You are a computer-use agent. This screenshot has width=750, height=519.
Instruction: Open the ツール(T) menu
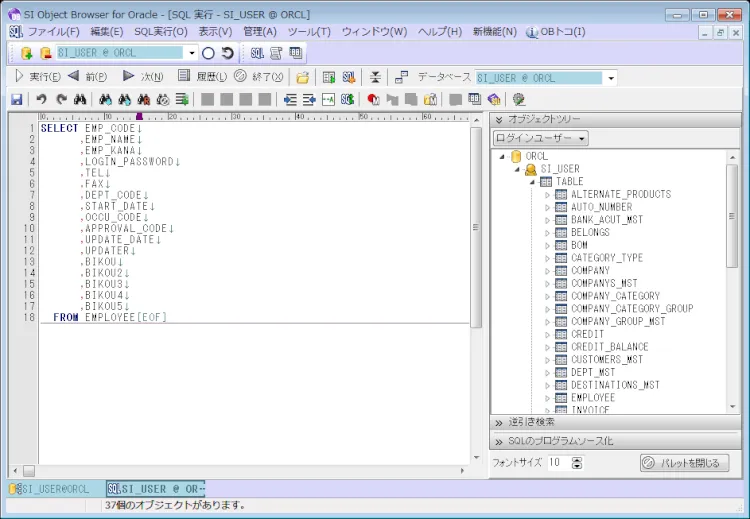point(309,32)
